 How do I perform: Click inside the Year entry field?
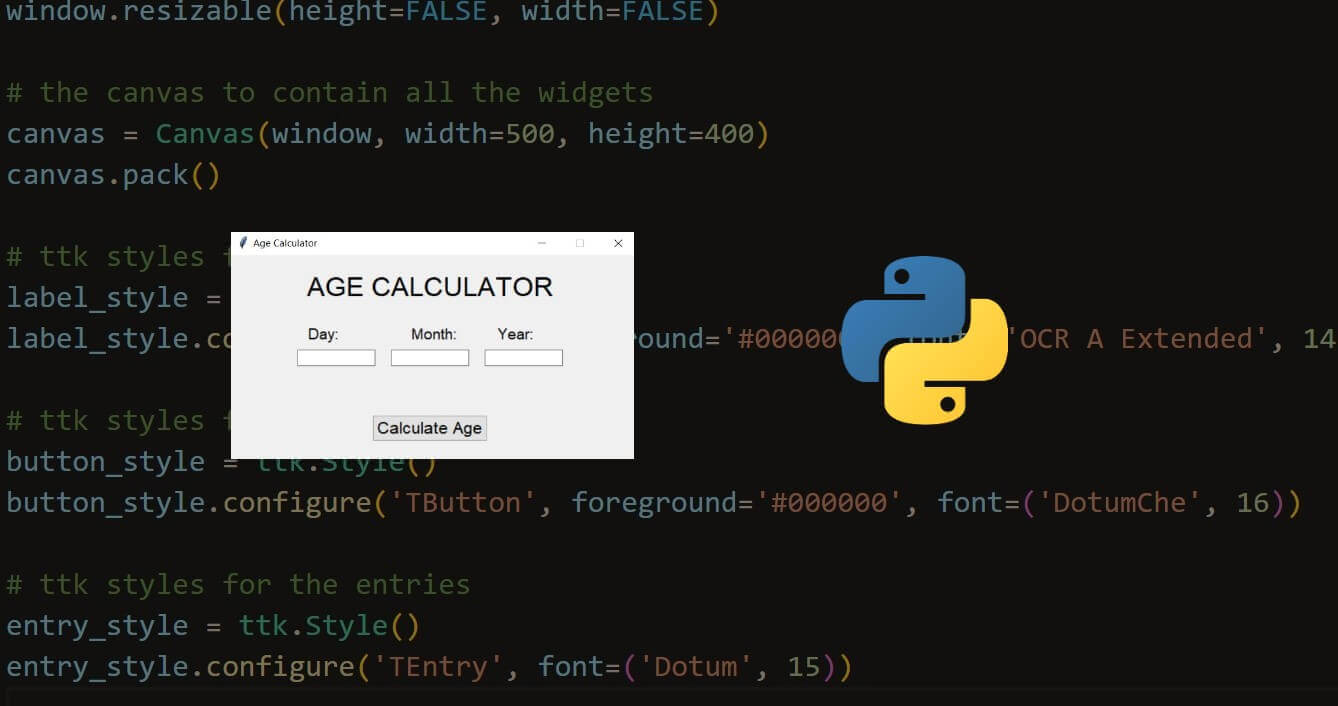tap(523, 357)
